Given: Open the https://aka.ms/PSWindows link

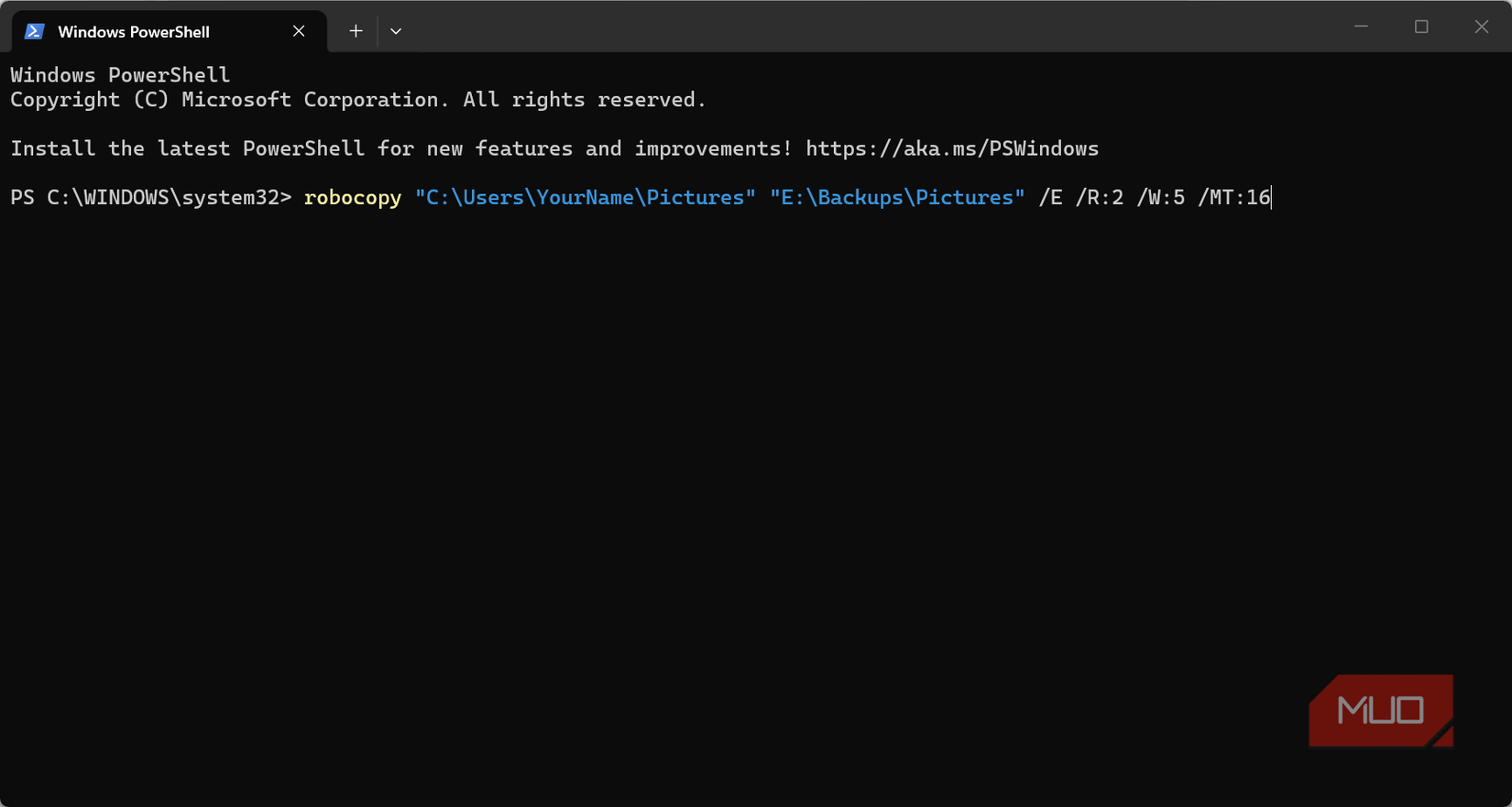Looking at the screenshot, I should pyautogui.click(x=952, y=148).
